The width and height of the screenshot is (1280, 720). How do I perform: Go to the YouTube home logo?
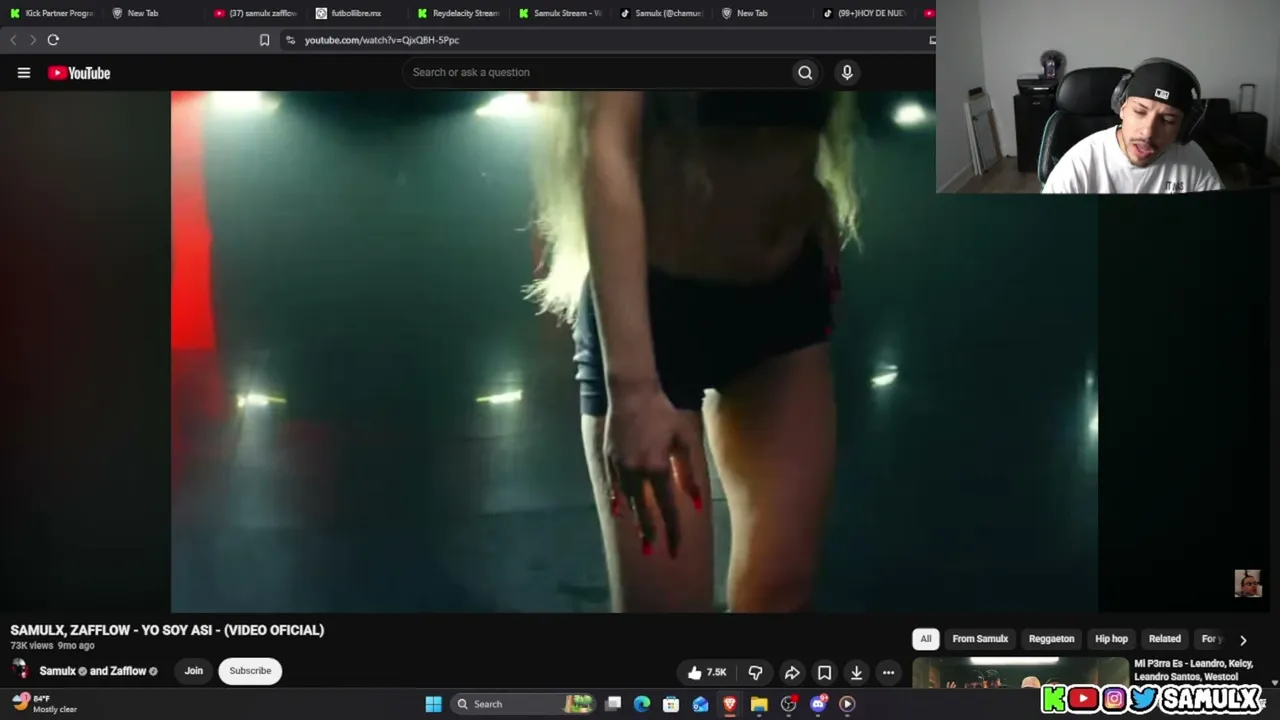click(79, 72)
